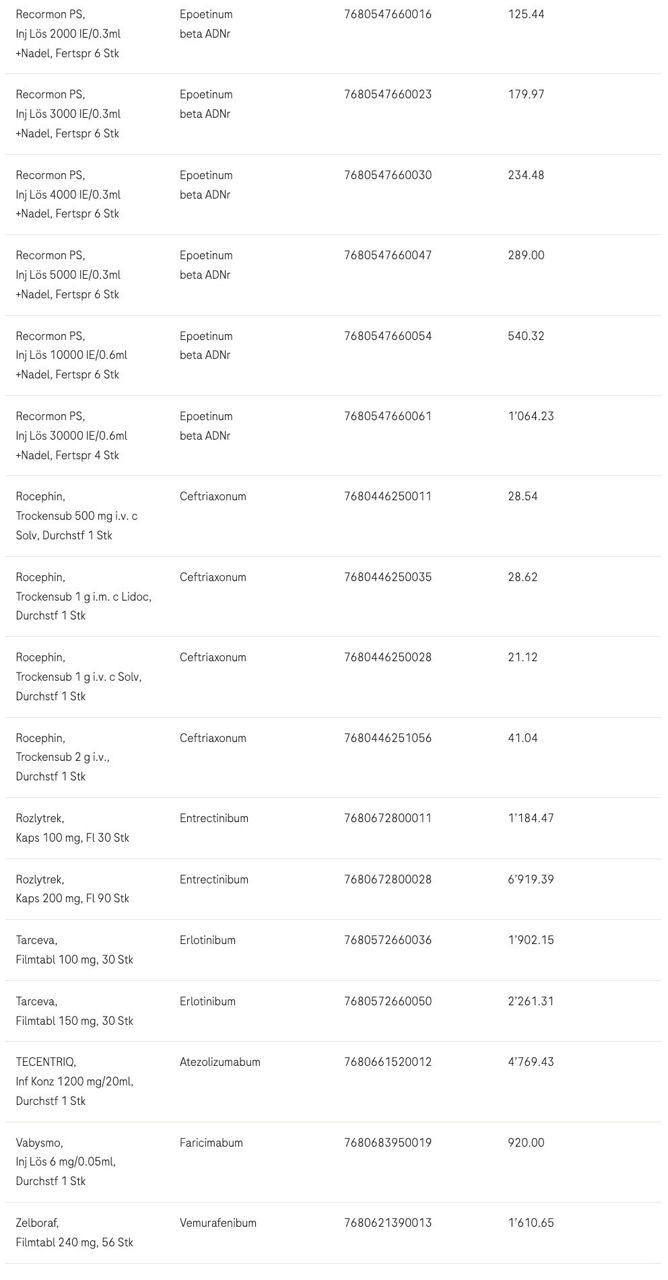The height and width of the screenshot is (1280, 668).
Task: Click the price 21.12
Action: [523, 658]
